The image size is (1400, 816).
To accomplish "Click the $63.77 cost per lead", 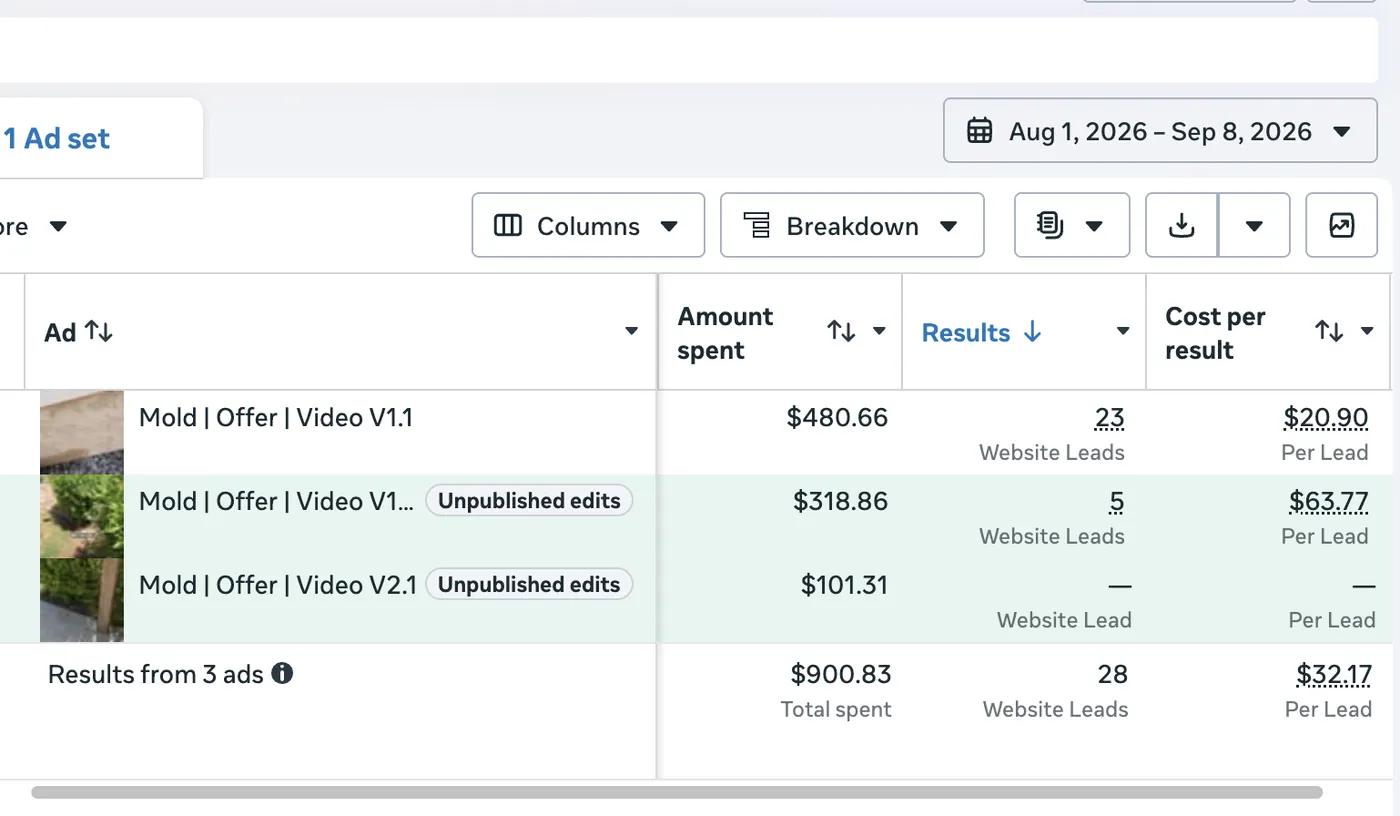I will 1329,501.
